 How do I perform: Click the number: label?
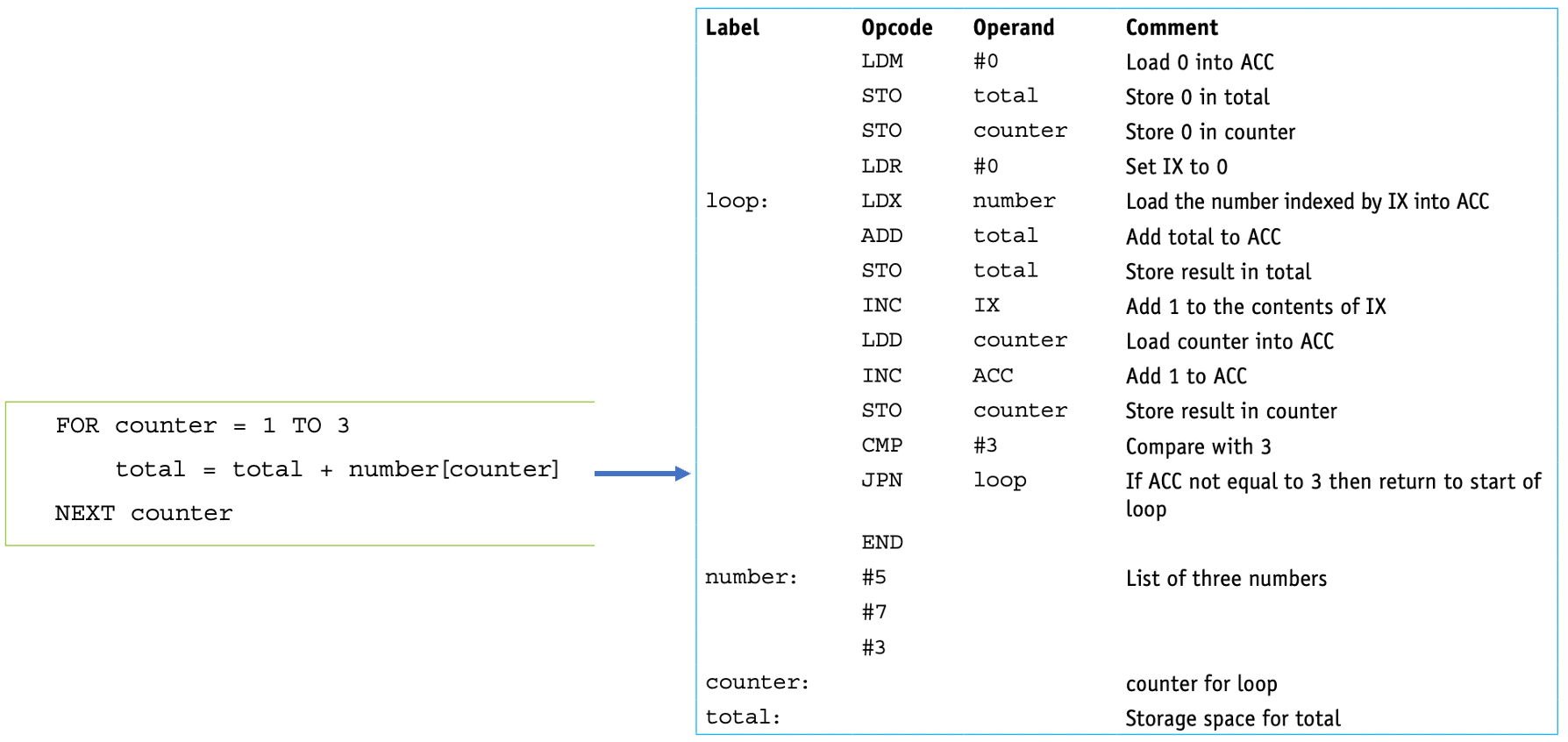point(752,577)
